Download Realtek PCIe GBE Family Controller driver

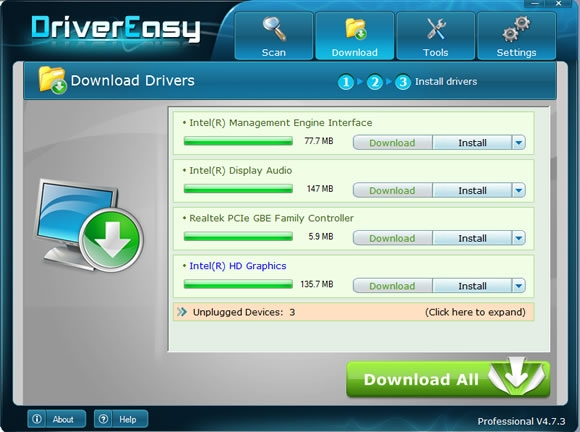tap(392, 238)
